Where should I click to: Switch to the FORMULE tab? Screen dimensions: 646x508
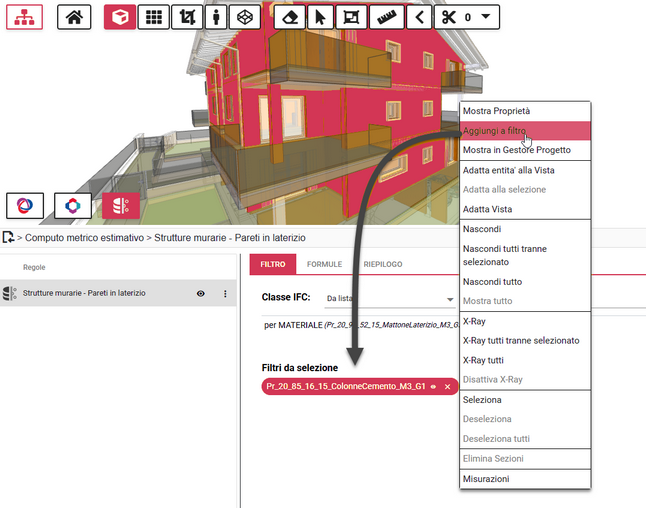click(323, 264)
